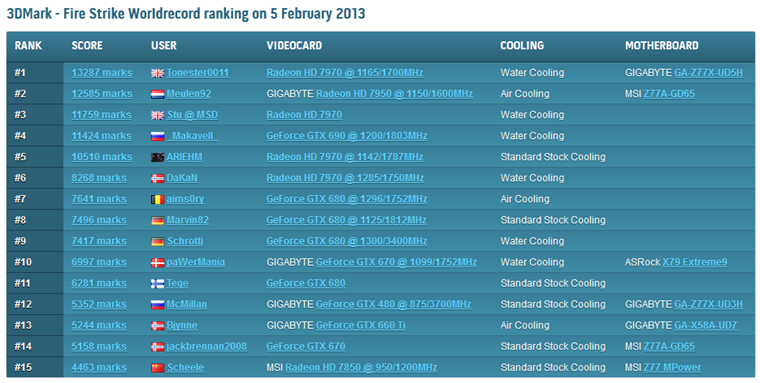Open Radeon HD 7970 @ 1142/1787MHz link
The width and height of the screenshot is (760, 383).
click(345, 157)
